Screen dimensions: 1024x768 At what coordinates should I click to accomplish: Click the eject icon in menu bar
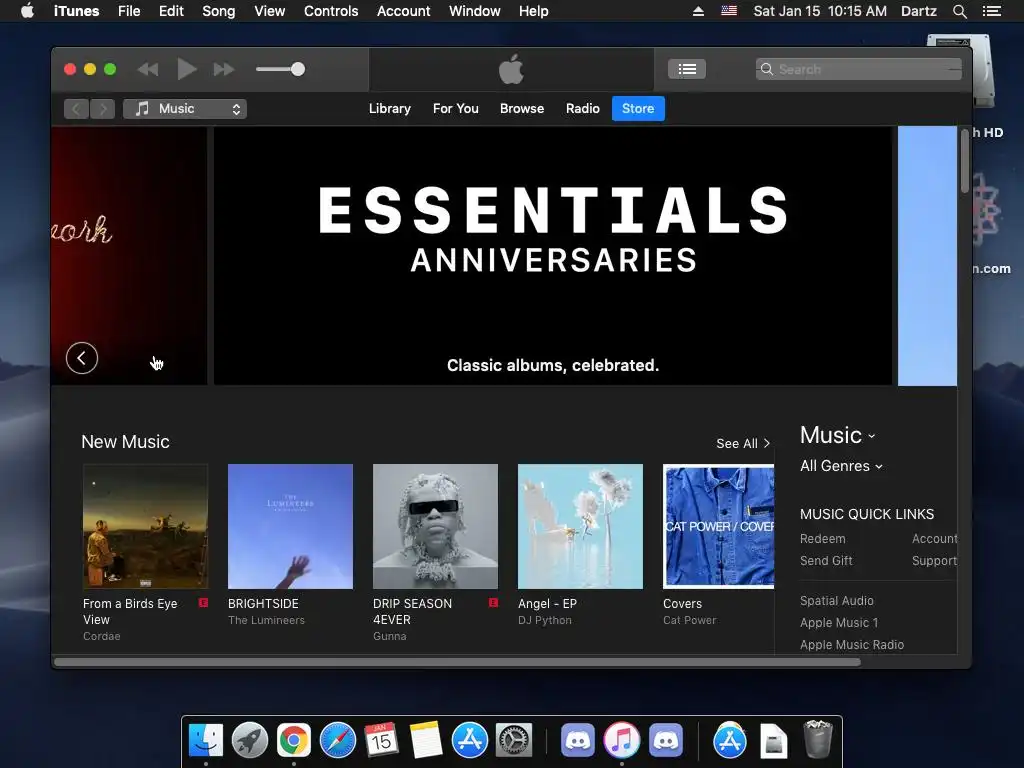click(698, 11)
